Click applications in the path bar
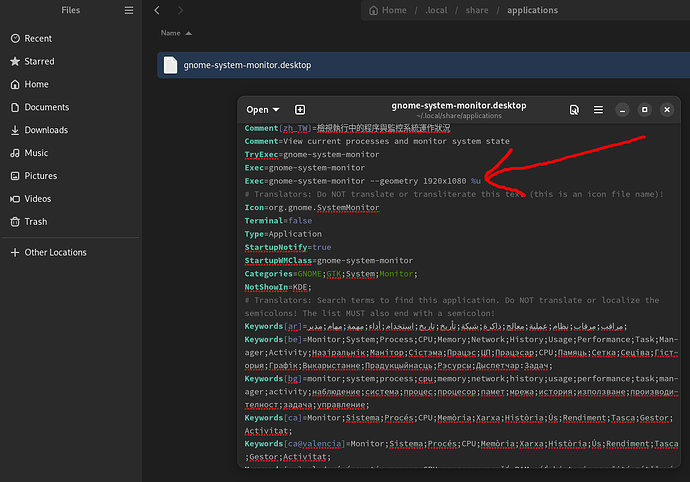This screenshot has width=690, height=482. [532, 10]
